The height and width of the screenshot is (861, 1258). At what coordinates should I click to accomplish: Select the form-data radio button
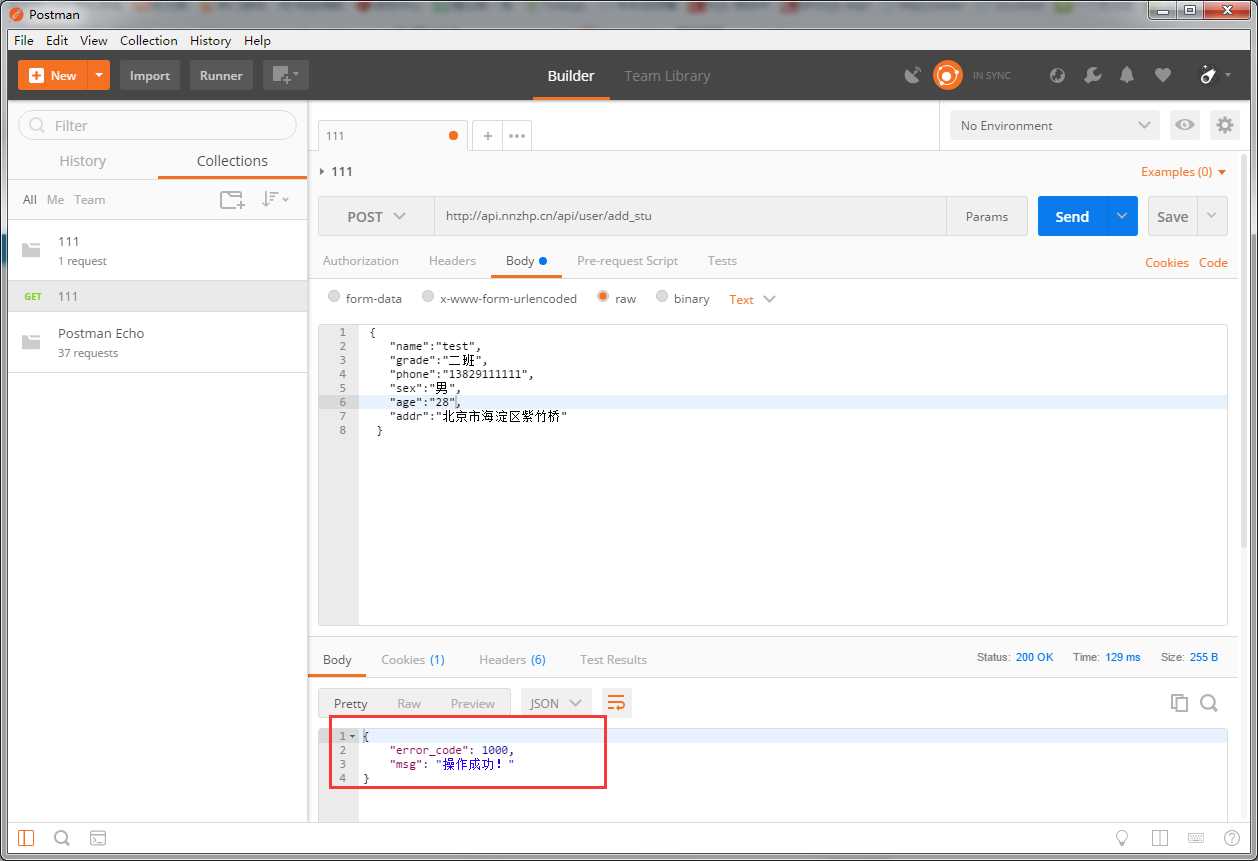coord(334,297)
